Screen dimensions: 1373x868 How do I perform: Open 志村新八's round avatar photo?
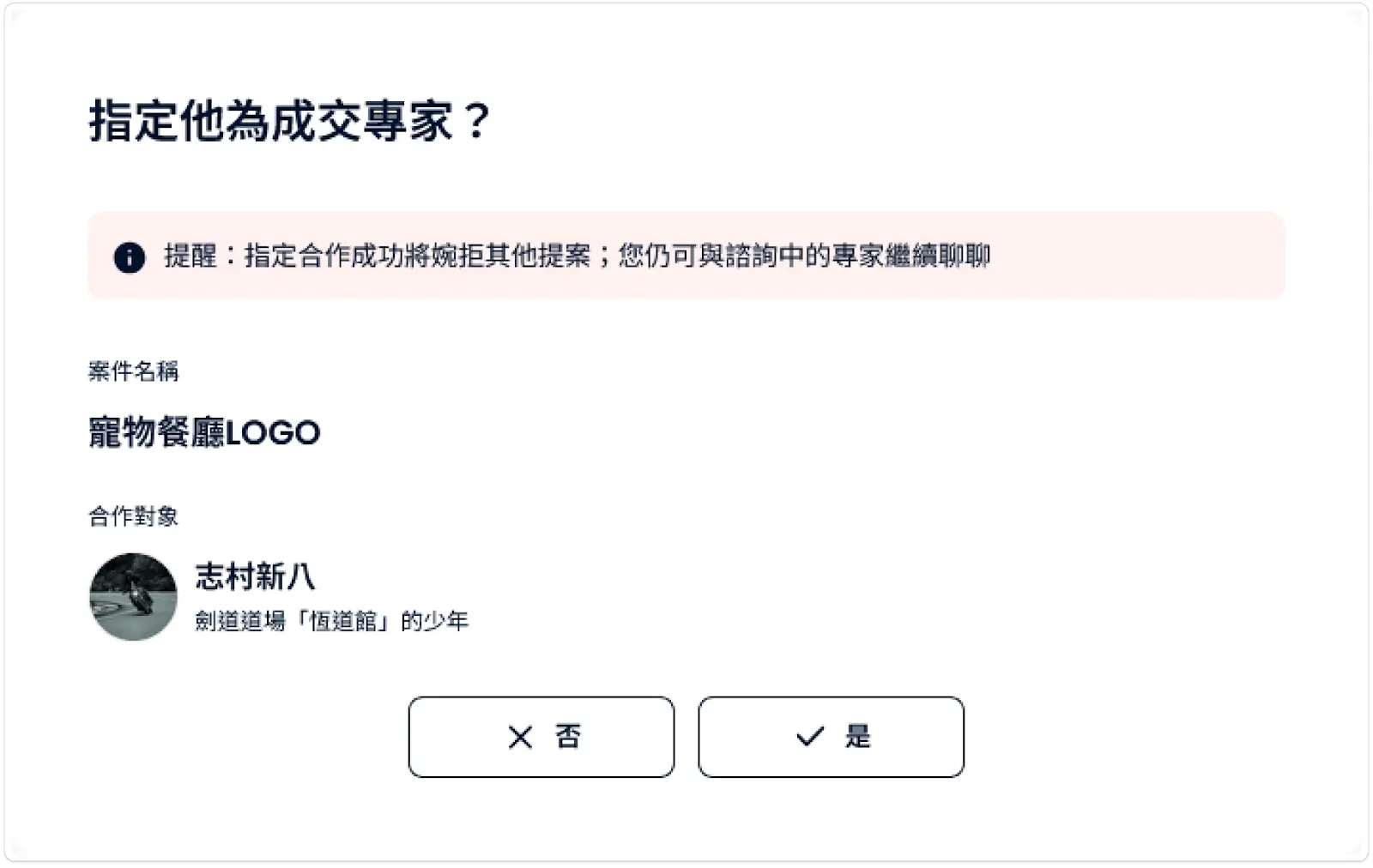coord(133,597)
